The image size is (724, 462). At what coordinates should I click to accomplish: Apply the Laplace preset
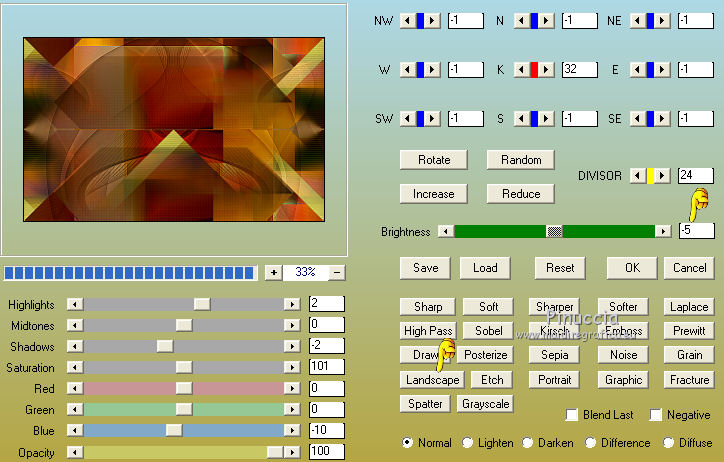(x=689, y=307)
